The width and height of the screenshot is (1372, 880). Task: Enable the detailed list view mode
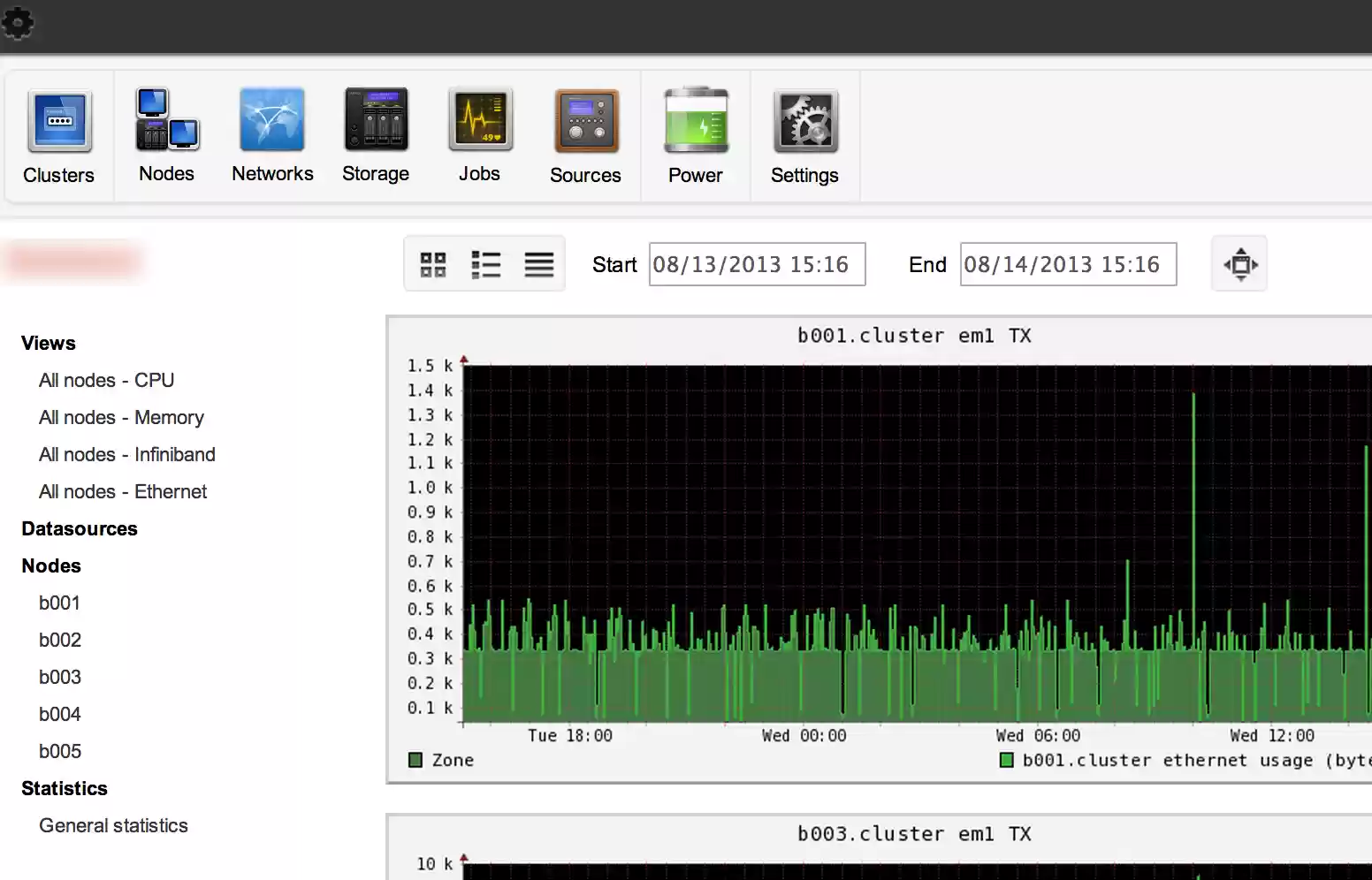(486, 262)
